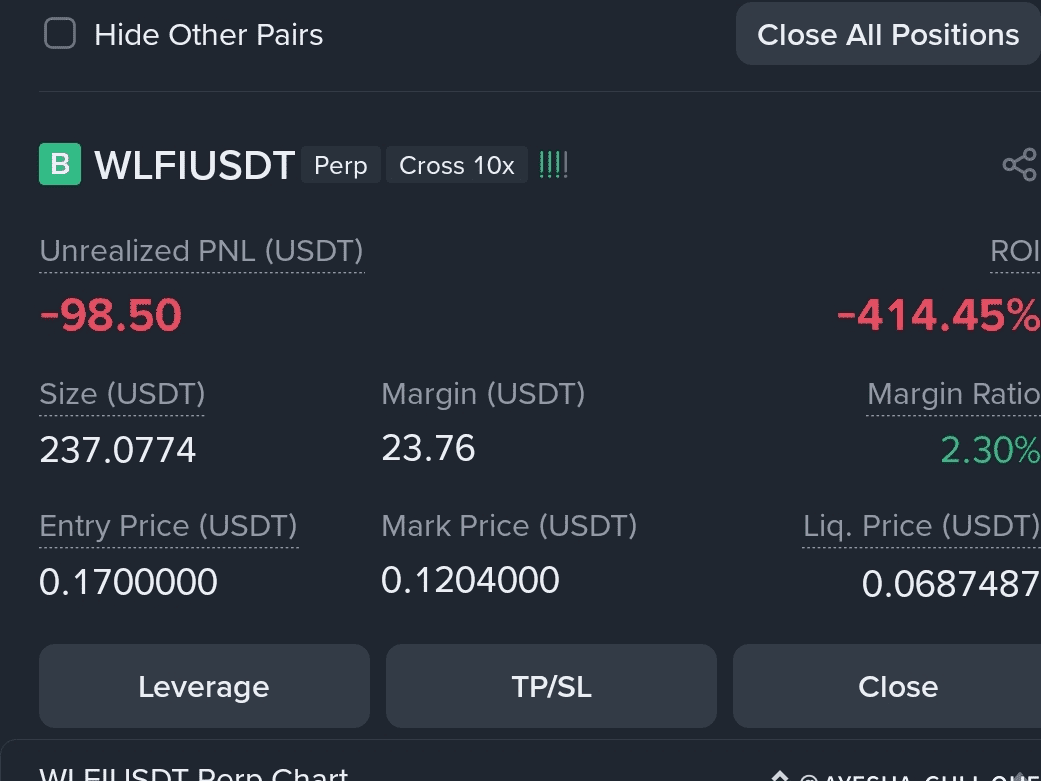The height and width of the screenshot is (781, 1041).
Task: Open the Leverage adjustment dialog
Action: point(204,686)
